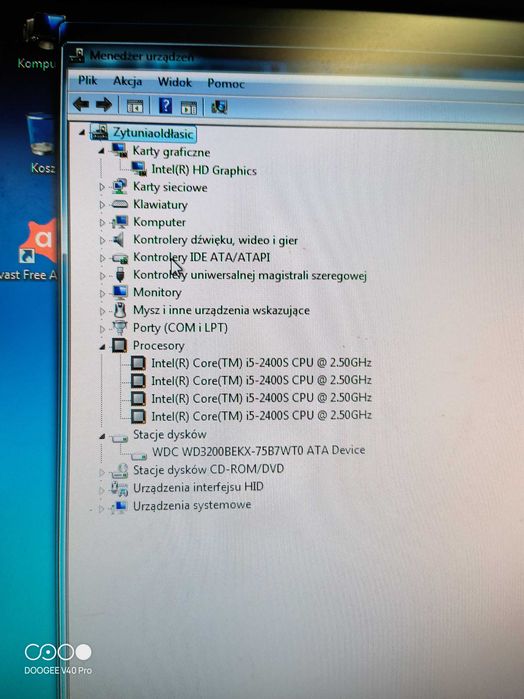The height and width of the screenshot is (699, 524).
Task: Open the Pomoc menu
Action: point(226,83)
